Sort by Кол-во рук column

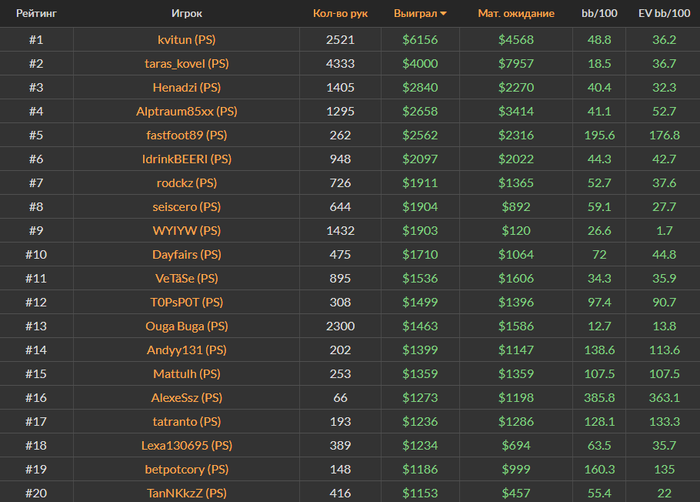[340, 14]
